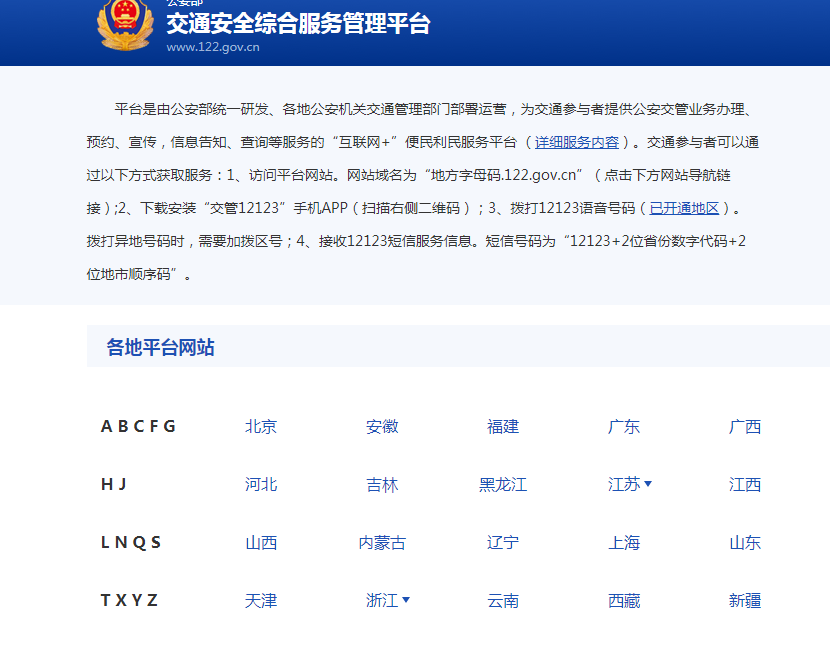Click the police badge emblem logo
This screenshot has width=830, height=667.
pyautogui.click(x=125, y=24)
